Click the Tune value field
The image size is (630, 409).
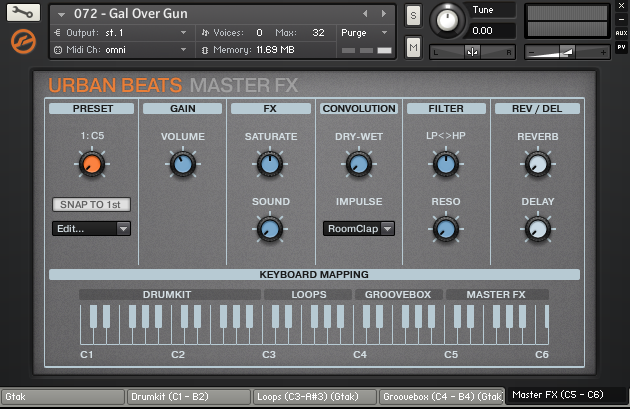(483, 30)
